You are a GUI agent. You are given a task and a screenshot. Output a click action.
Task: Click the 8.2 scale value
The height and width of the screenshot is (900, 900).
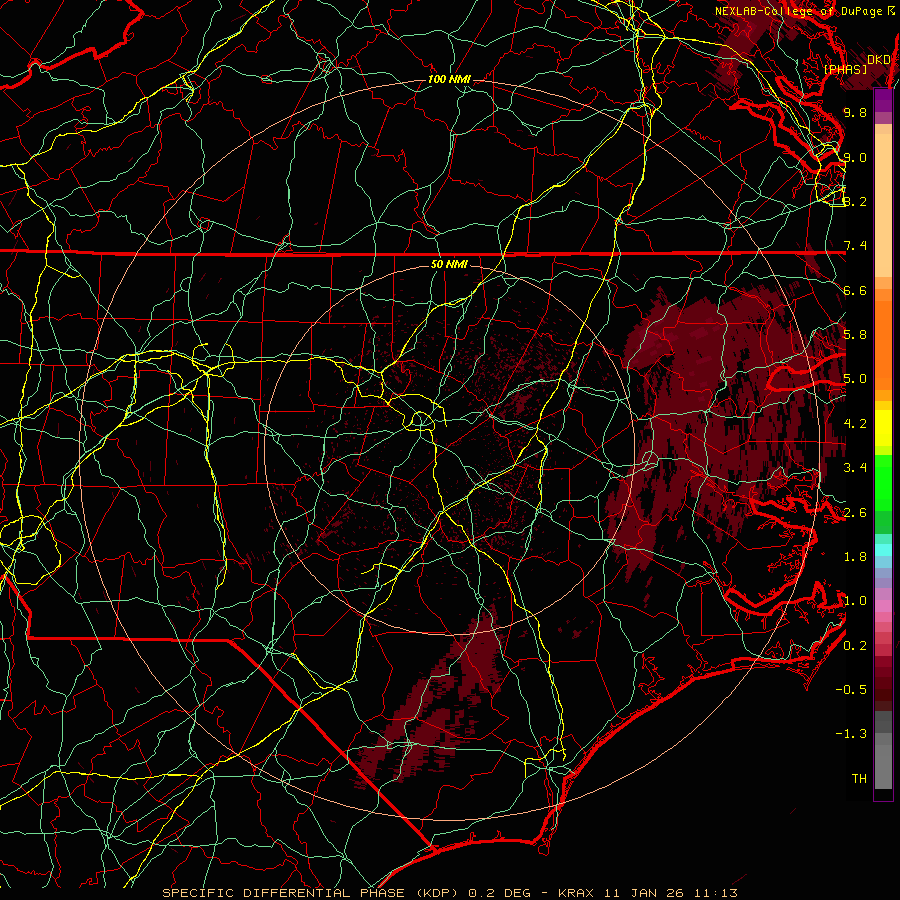[855, 201]
